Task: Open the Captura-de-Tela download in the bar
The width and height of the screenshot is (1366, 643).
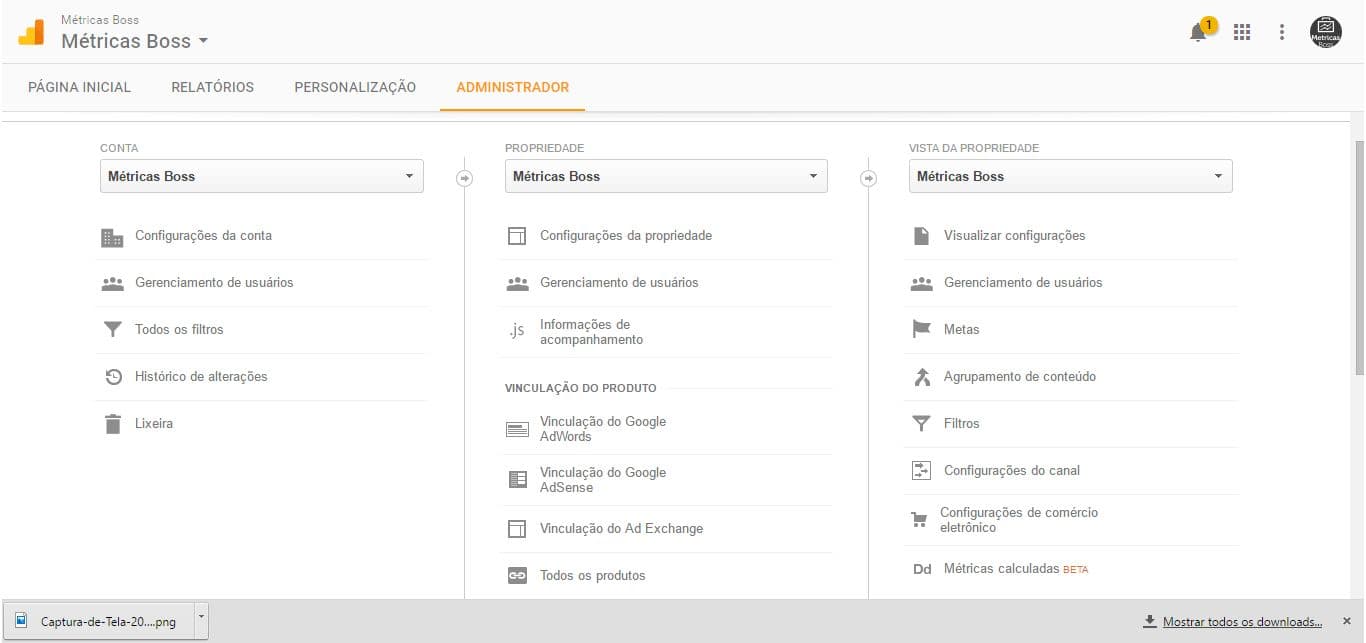Action: [x=100, y=621]
